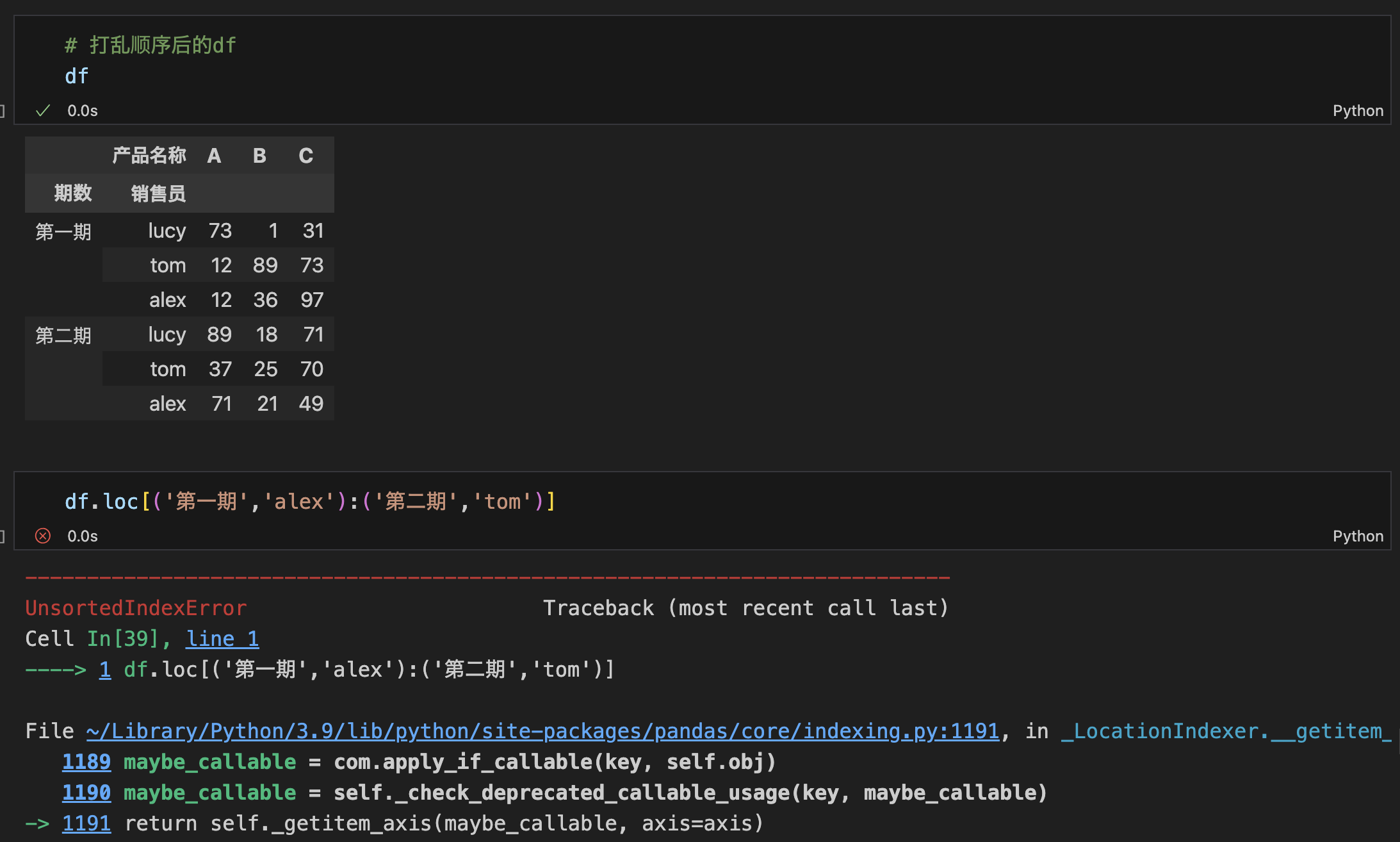Click the 'UnsortedIndexError' text

point(136,607)
